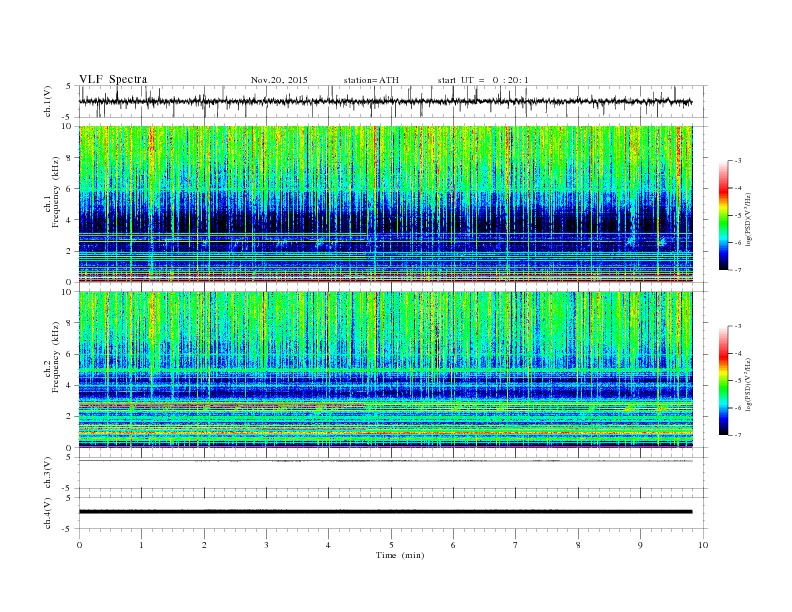Click the ch.1 'Frequency (kHz)' axis label

pos(56,192)
